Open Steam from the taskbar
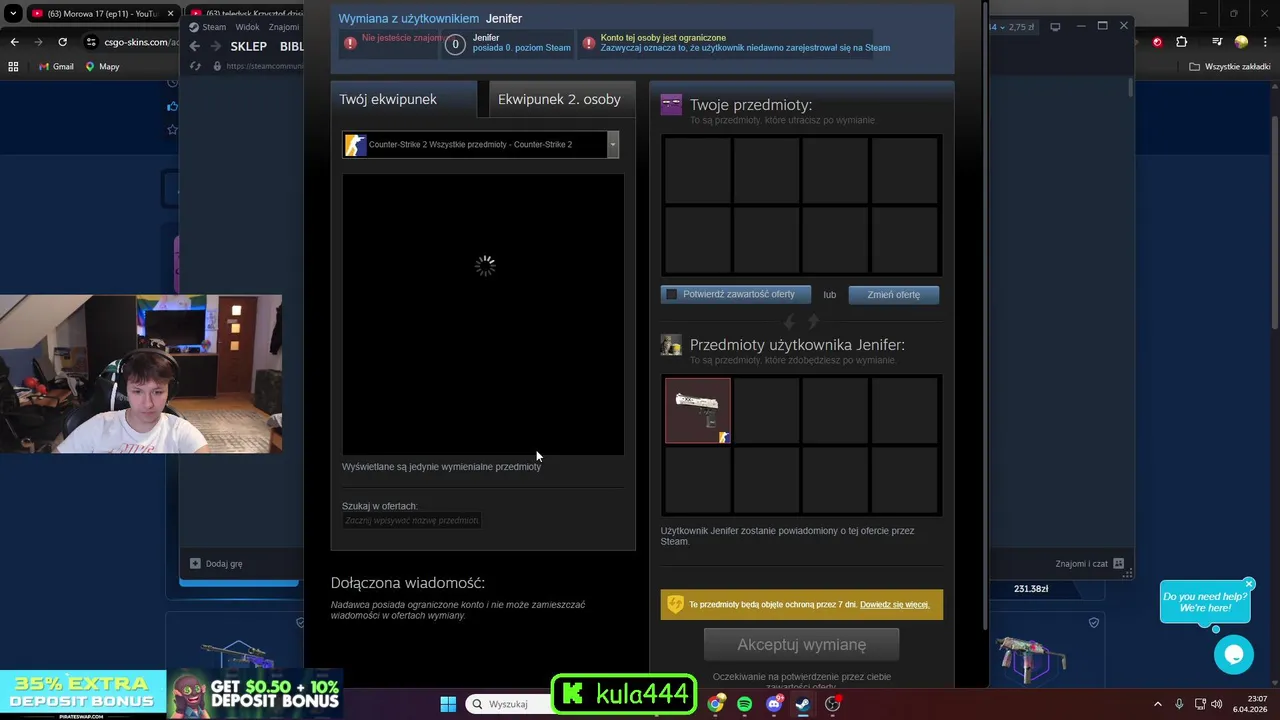The width and height of the screenshot is (1280, 720). pos(803,704)
